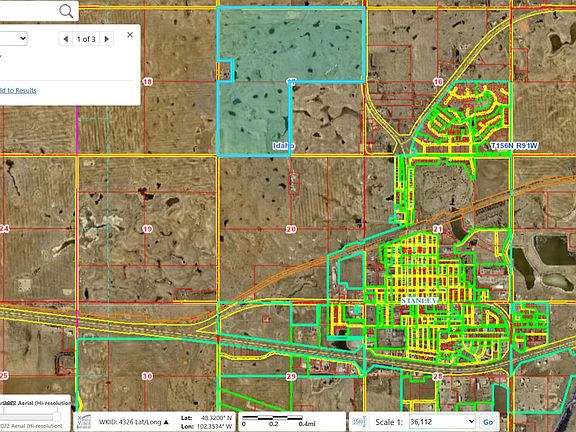This screenshot has width=576, height=432.
Task: Show the previous result in the popup
Action: 66,39
